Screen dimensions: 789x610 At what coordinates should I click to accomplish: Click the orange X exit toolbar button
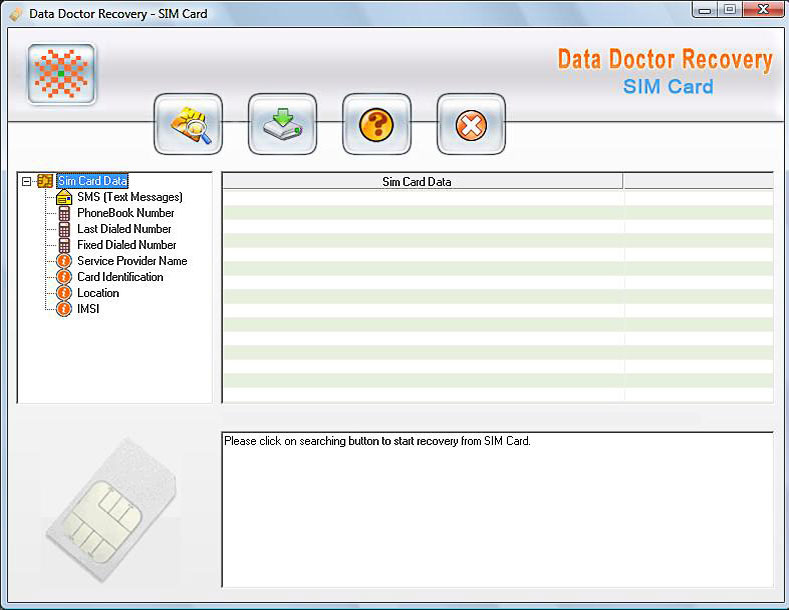click(471, 124)
